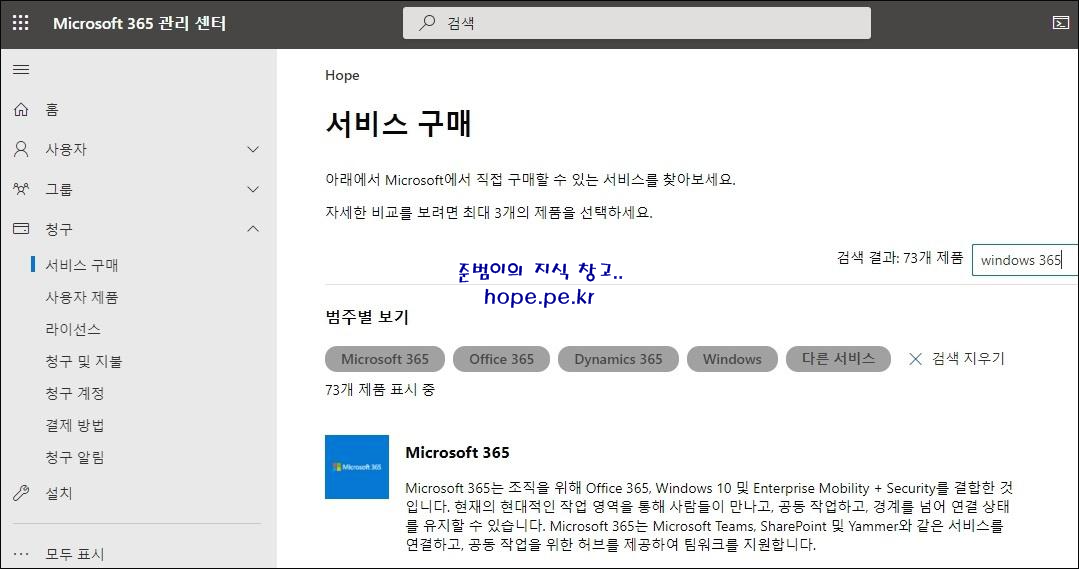Click the 검색 결과: 73개 제품 text
The height and width of the screenshot is (569, 1079).
899,258
